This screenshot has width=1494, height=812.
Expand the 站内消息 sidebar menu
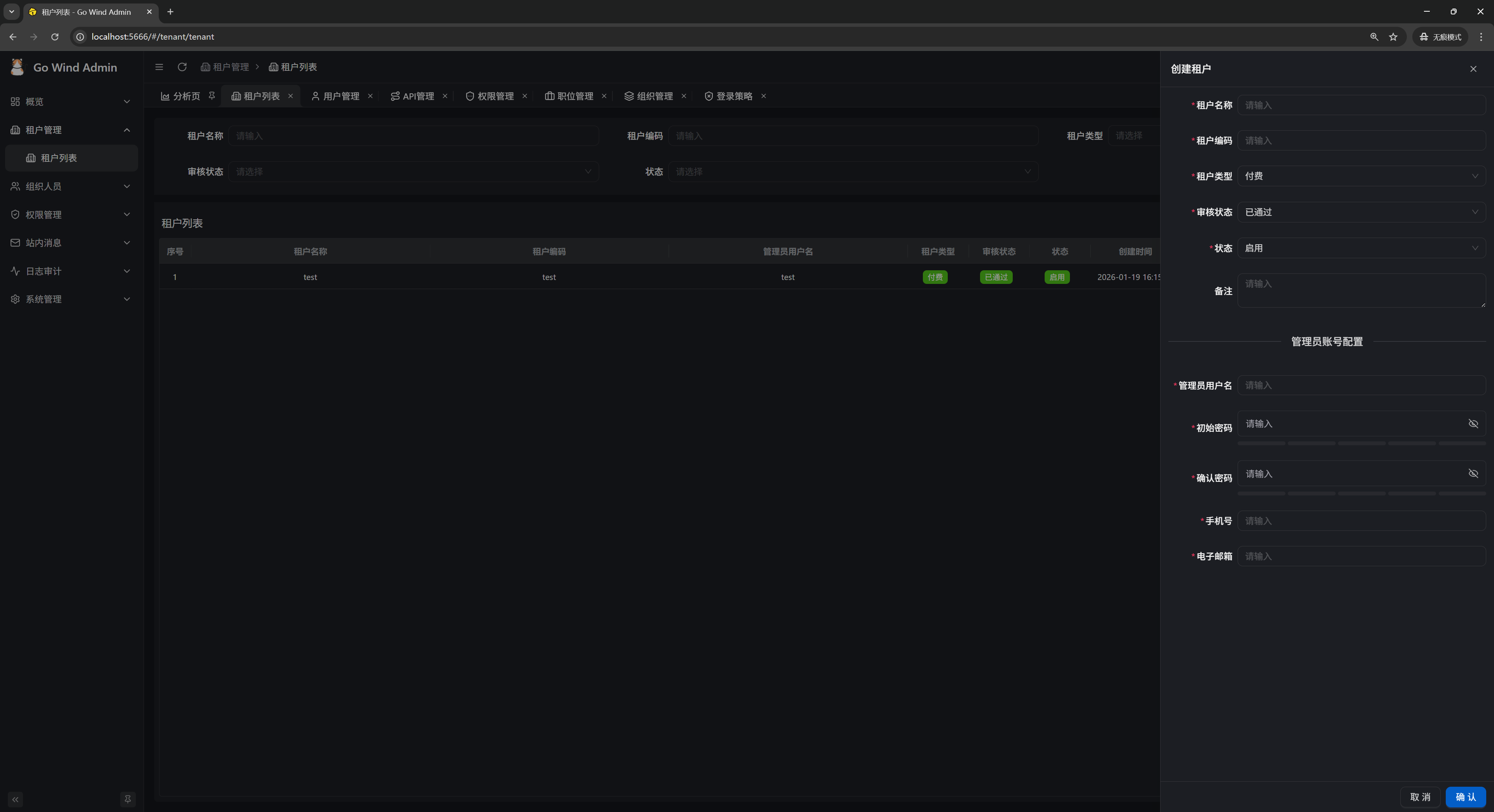(72, 242)
